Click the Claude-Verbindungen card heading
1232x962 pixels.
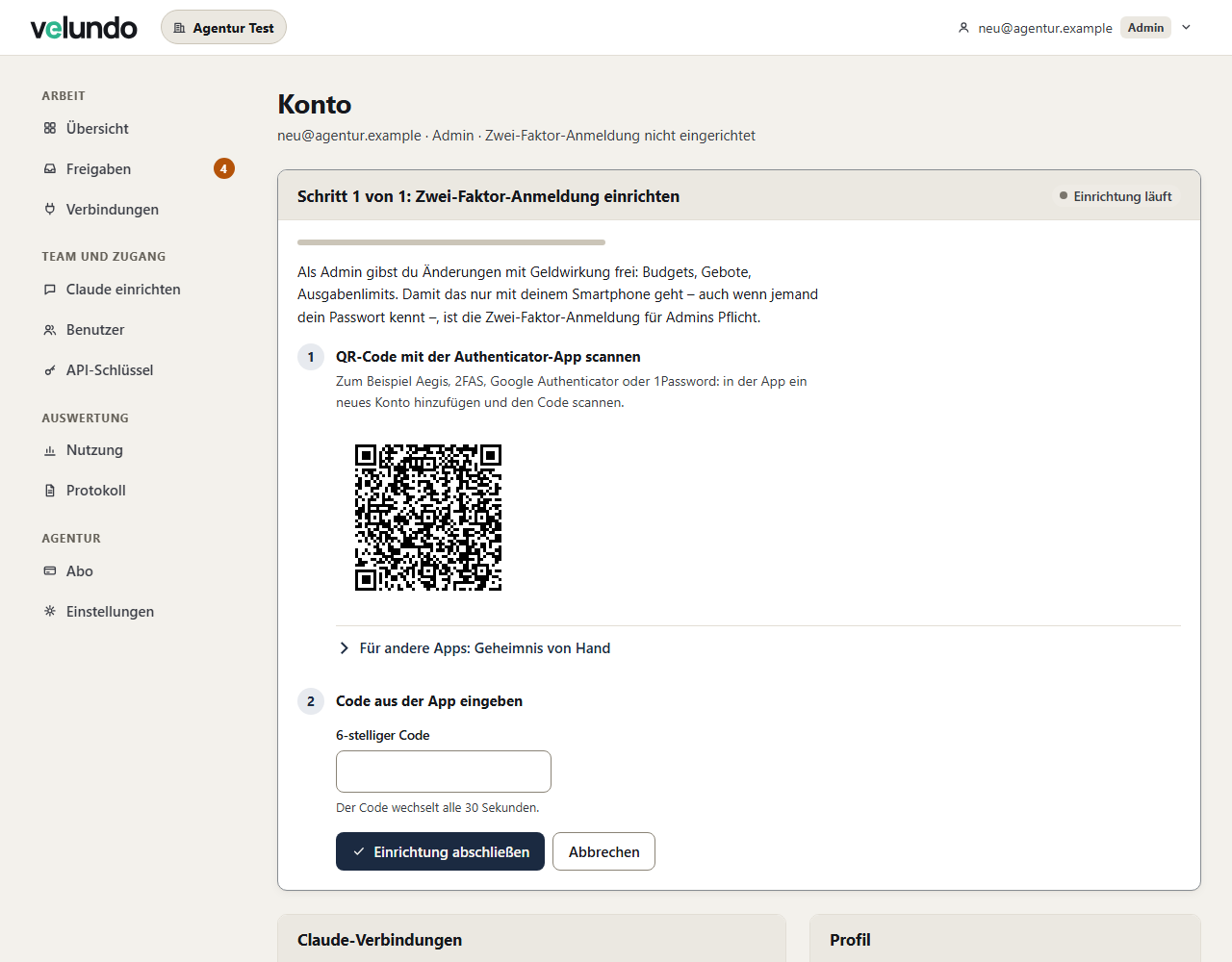pos(379,940)
